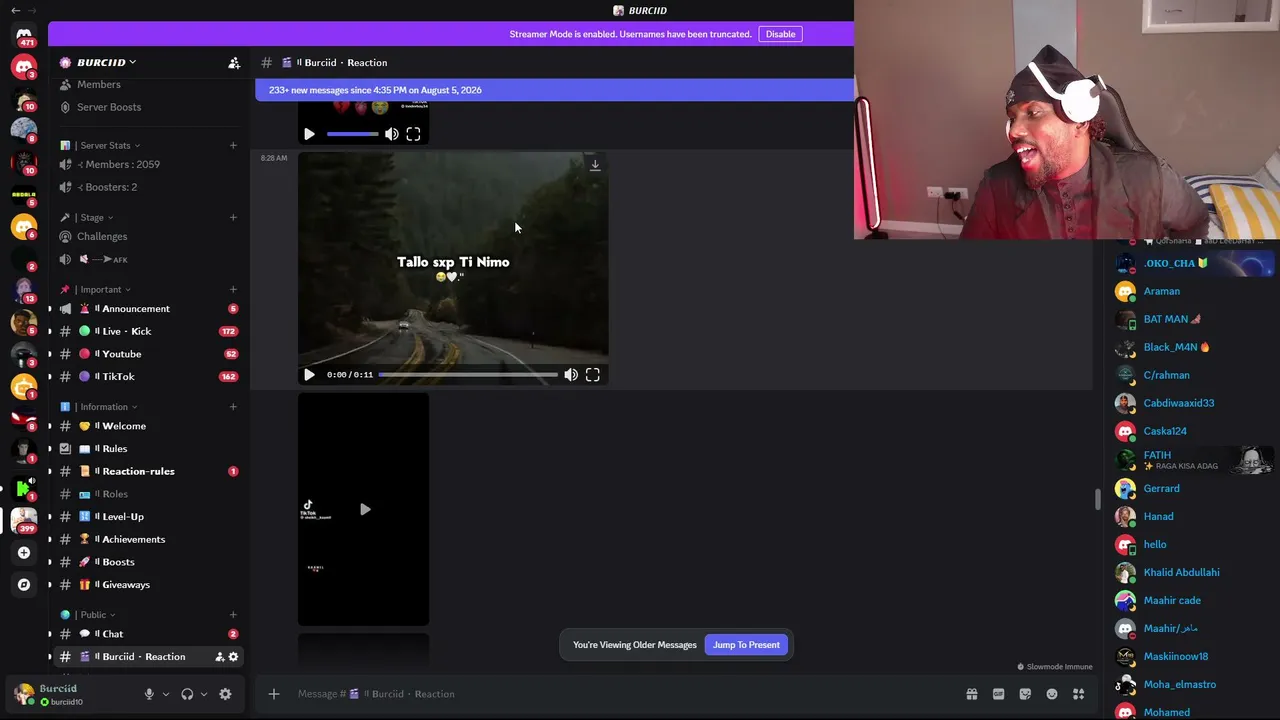This screenshot has height=720, width=1280.
Task: Seek on the 0:11 video progress bar
Action: [x=468, y=375]
